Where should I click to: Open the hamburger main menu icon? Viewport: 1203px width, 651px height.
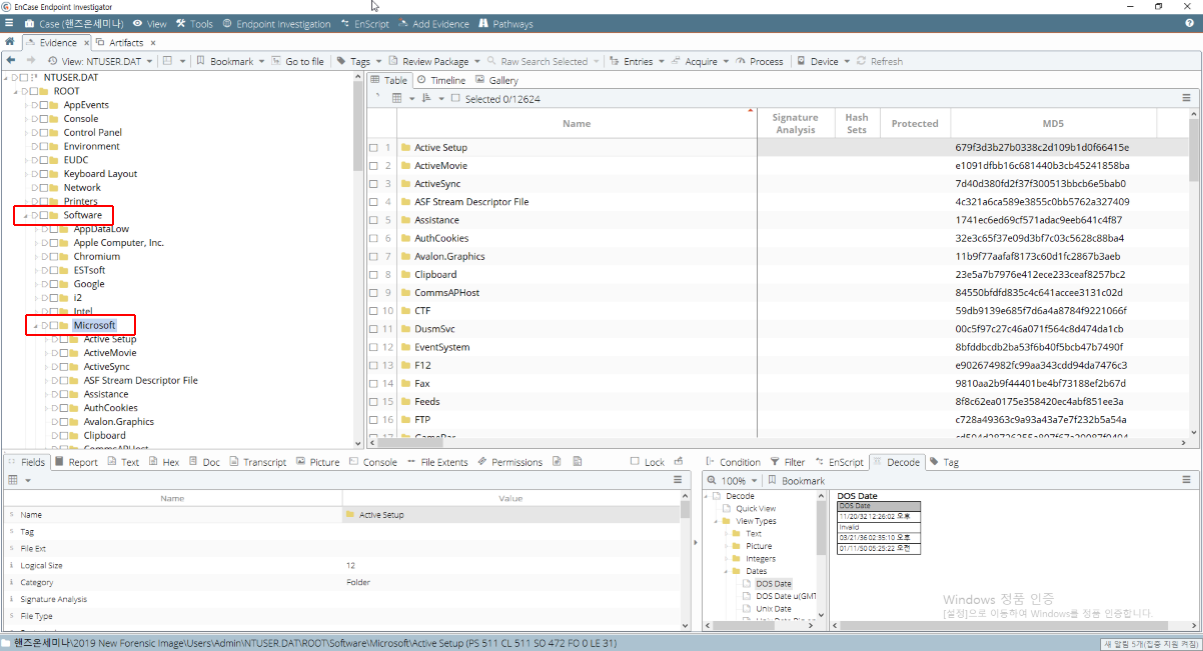click(x=9, y=23)
